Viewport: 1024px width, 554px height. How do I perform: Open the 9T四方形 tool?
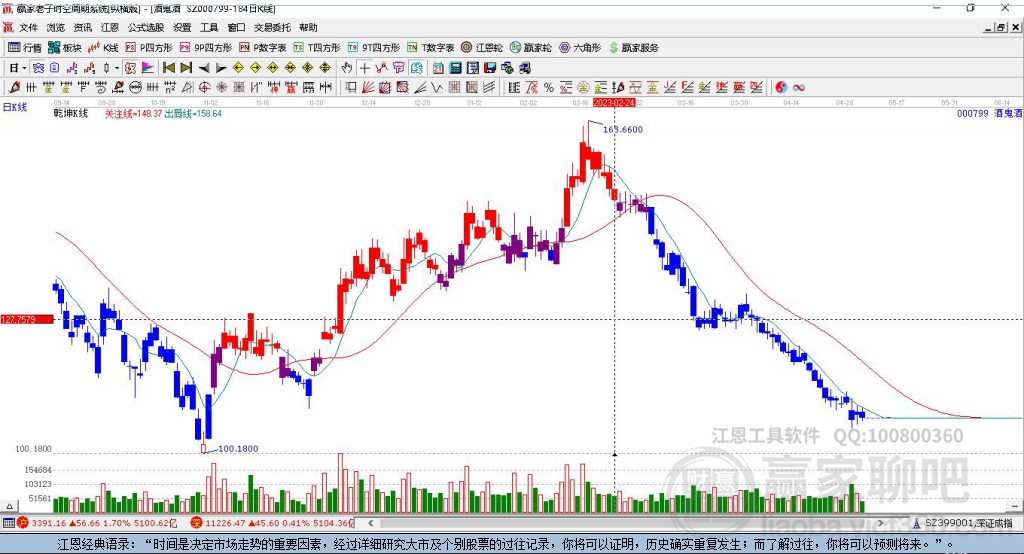[374, 48]
